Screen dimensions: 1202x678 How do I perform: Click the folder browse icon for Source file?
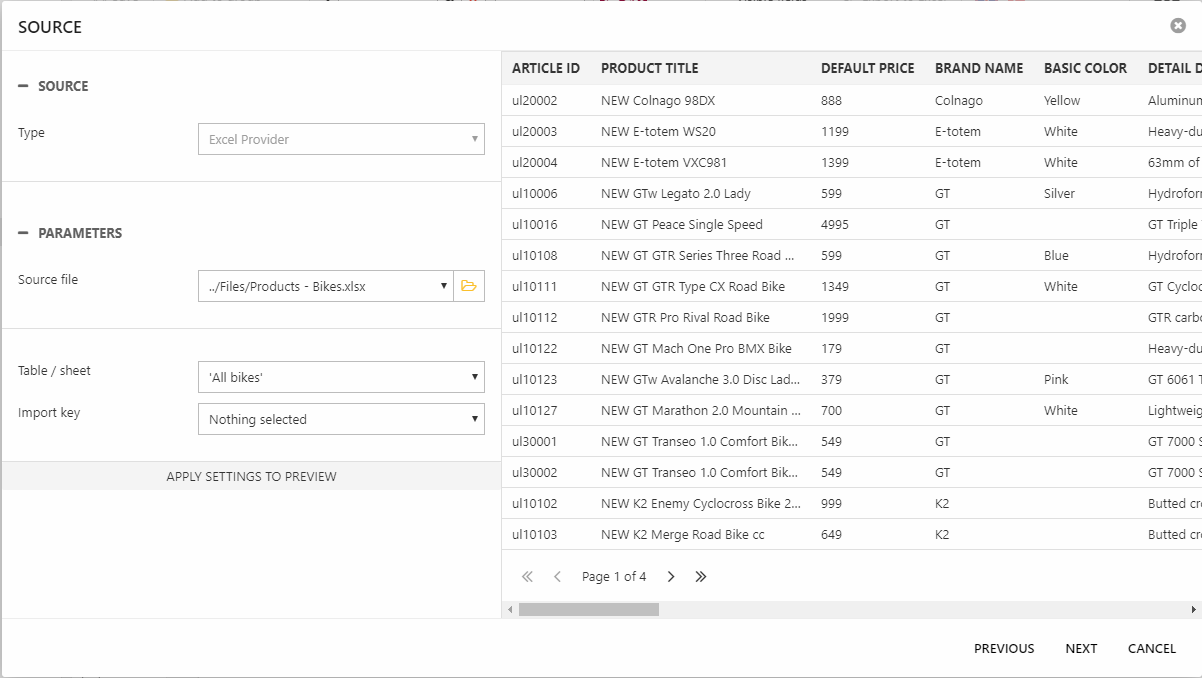click(x=469, y=286)
